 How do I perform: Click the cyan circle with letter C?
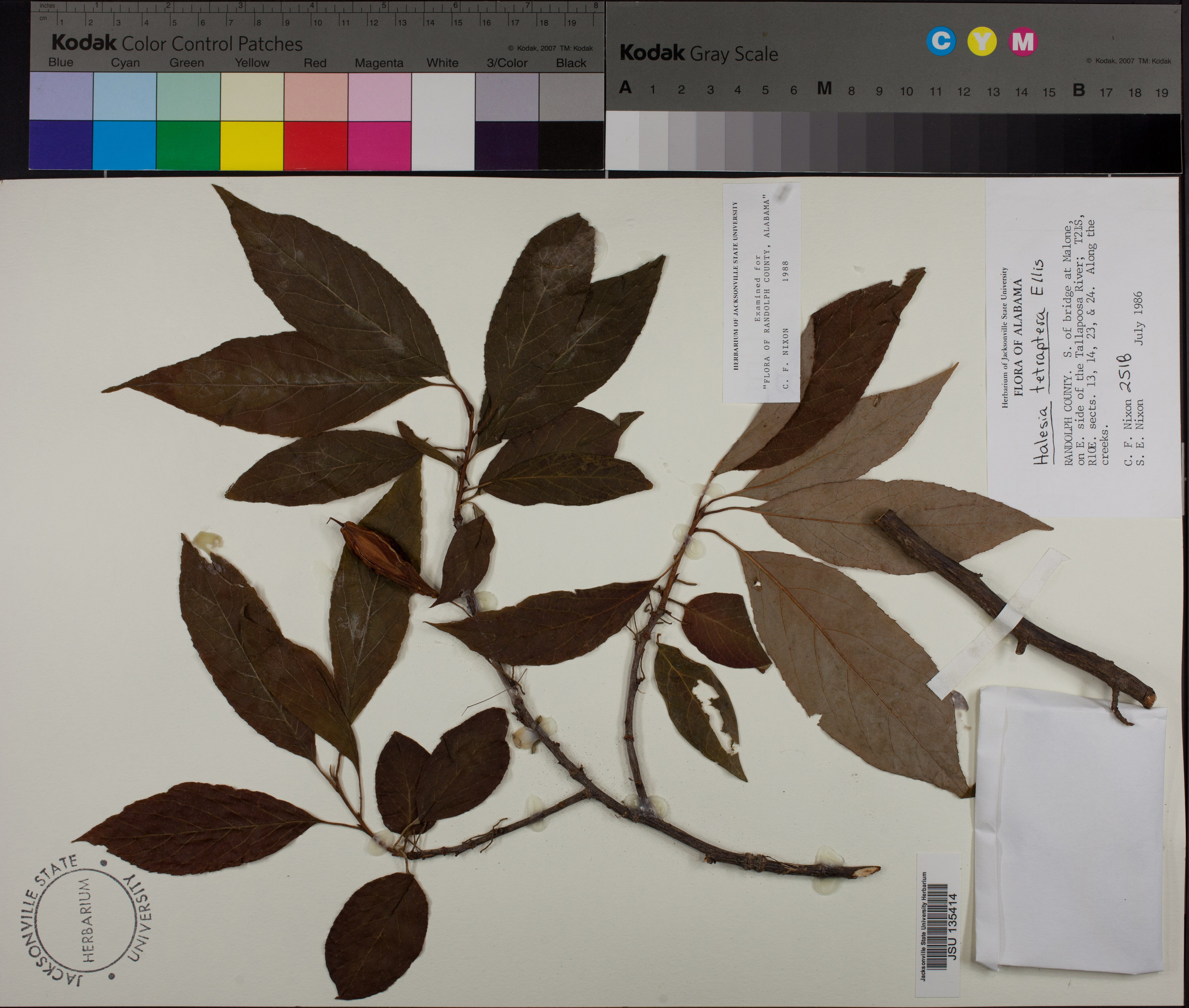coord(940,42)
